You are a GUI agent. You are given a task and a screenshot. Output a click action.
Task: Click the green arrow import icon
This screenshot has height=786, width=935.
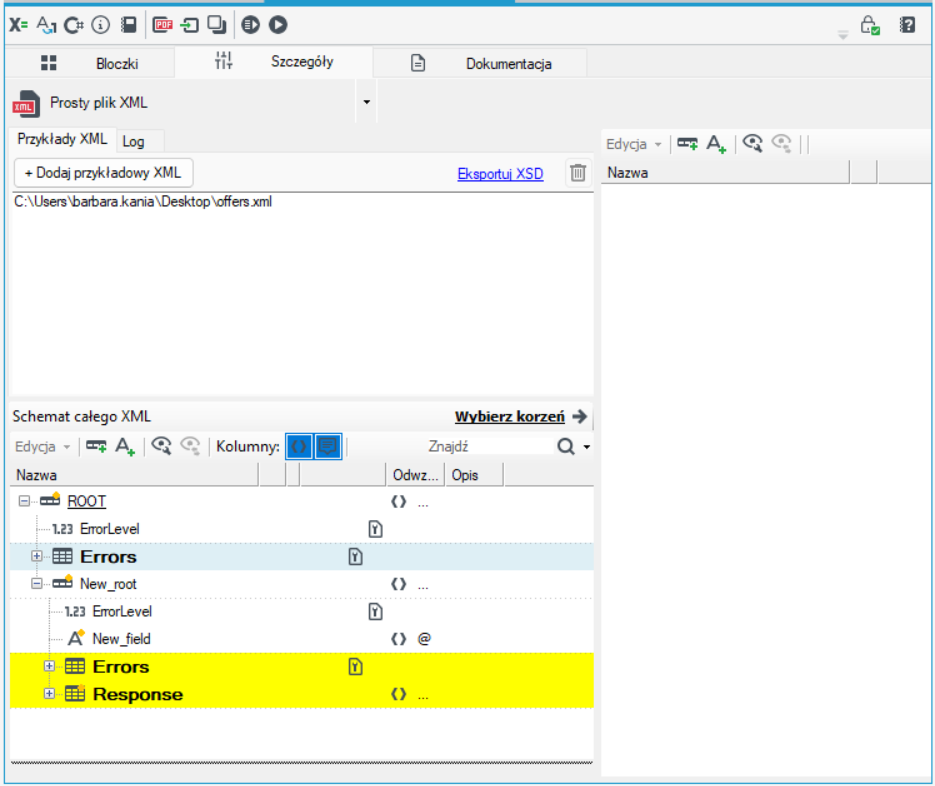190,25
